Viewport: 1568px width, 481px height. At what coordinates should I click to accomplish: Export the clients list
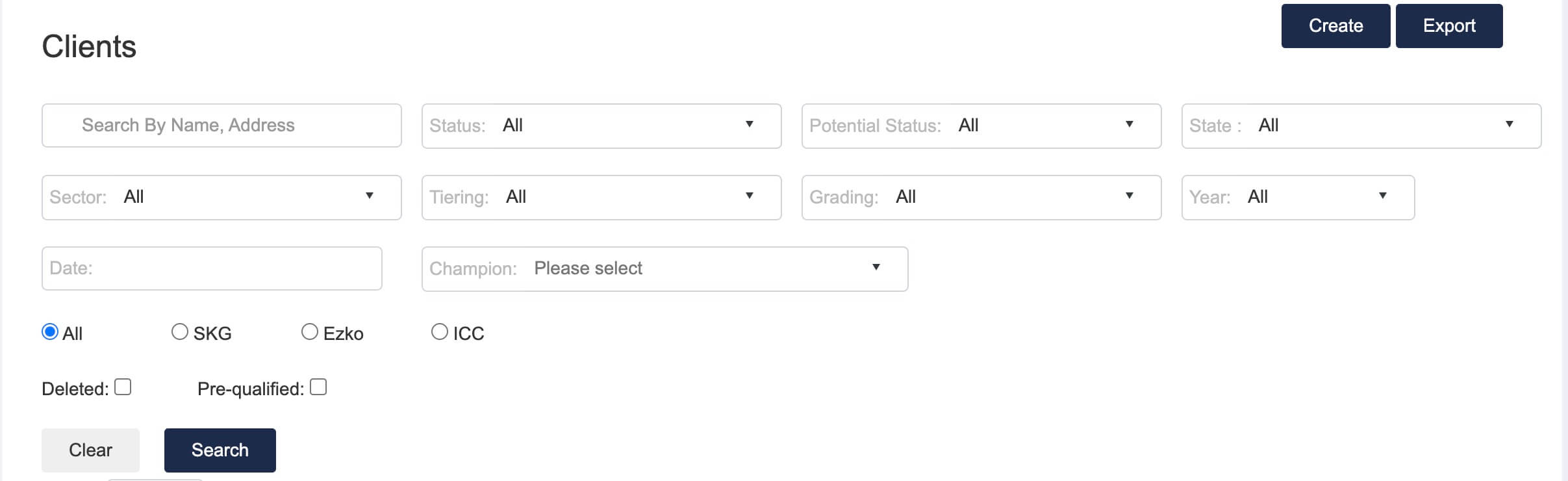click(1449, 26)
